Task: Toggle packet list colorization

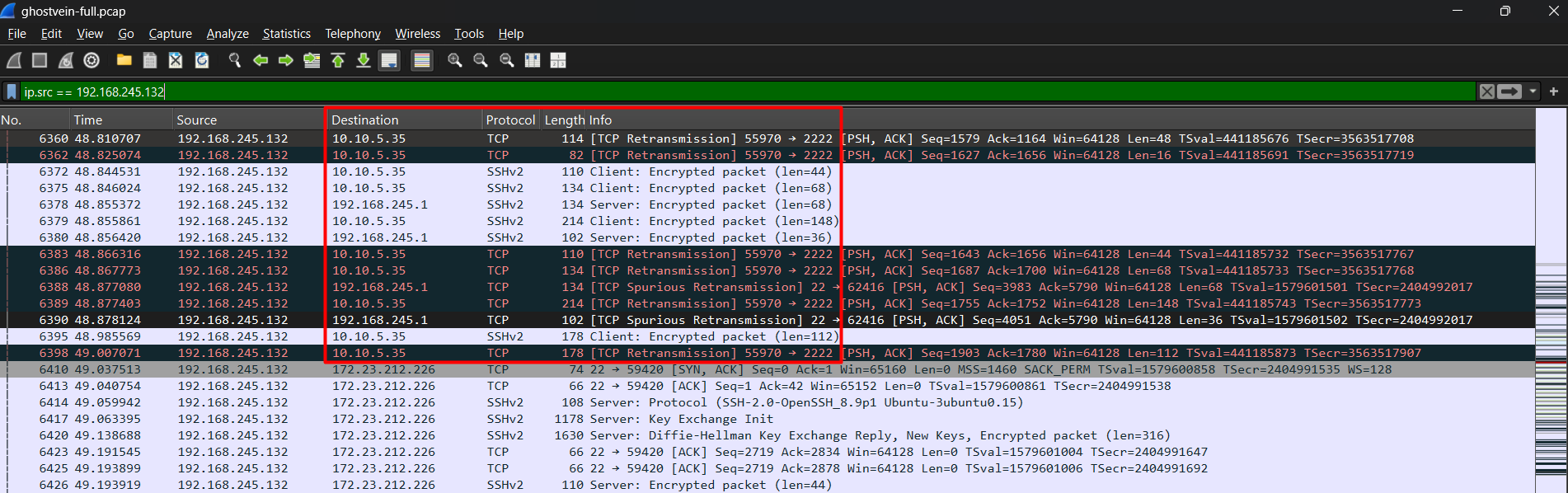Action: (x=422, y=60)
